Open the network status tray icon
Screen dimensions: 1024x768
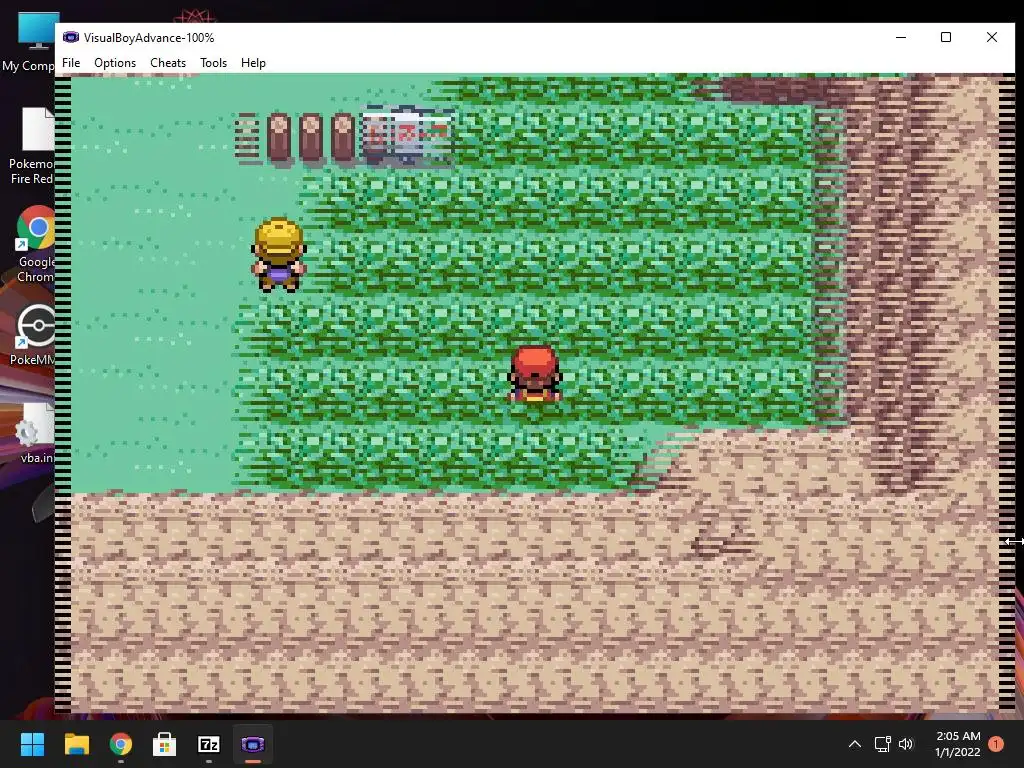[x=882, y=744]
